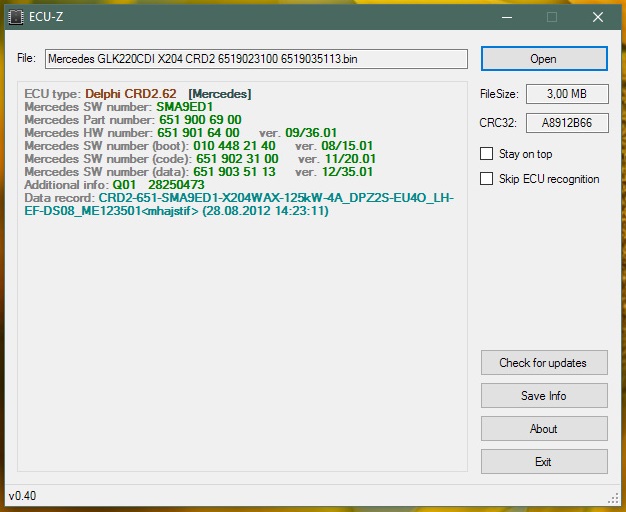626x512 pixels.
Task: Select the FileSize value field 3,00 MB
Action: click(x=567, y=94)
